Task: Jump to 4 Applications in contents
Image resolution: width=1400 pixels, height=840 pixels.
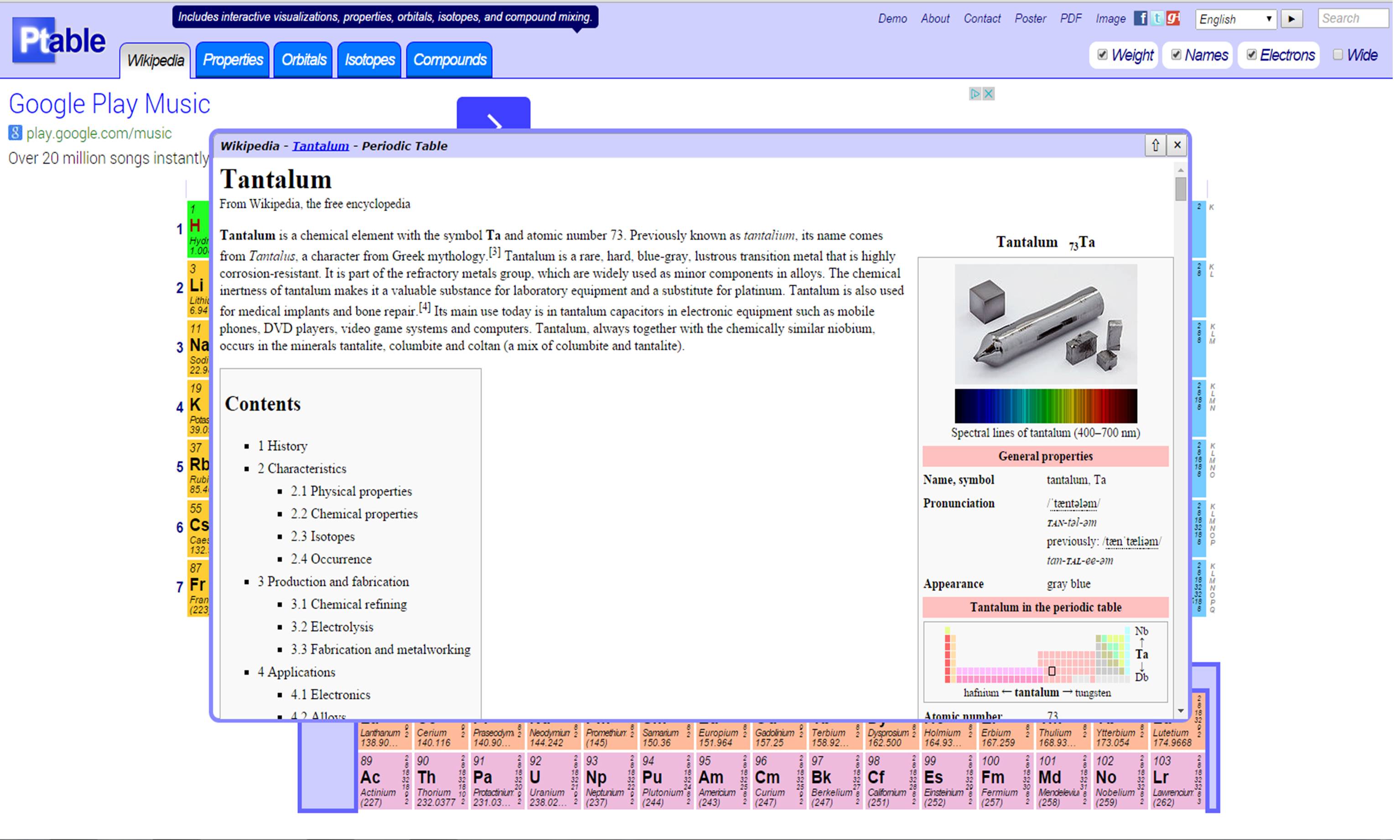Action: pyautogui.click(x=296, y=673)
